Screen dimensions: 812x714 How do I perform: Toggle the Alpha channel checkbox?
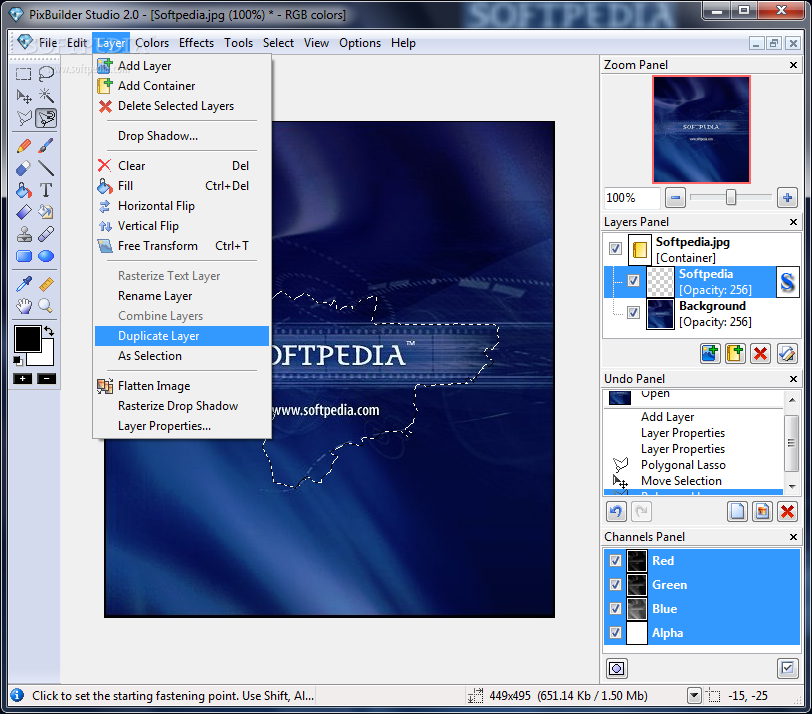pos(615,632)
